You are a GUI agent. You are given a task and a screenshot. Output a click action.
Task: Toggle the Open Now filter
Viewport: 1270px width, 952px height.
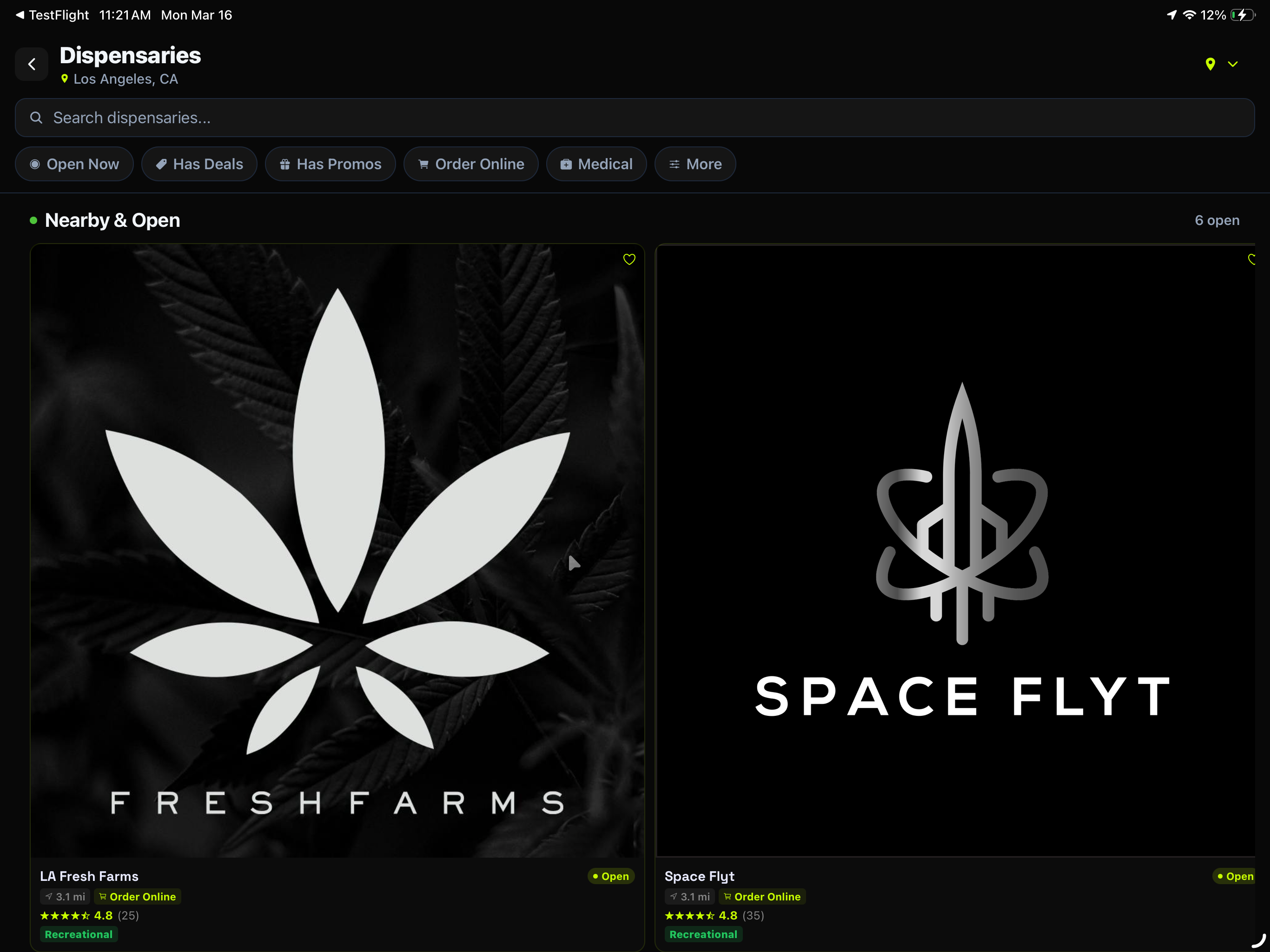[75, 164]
